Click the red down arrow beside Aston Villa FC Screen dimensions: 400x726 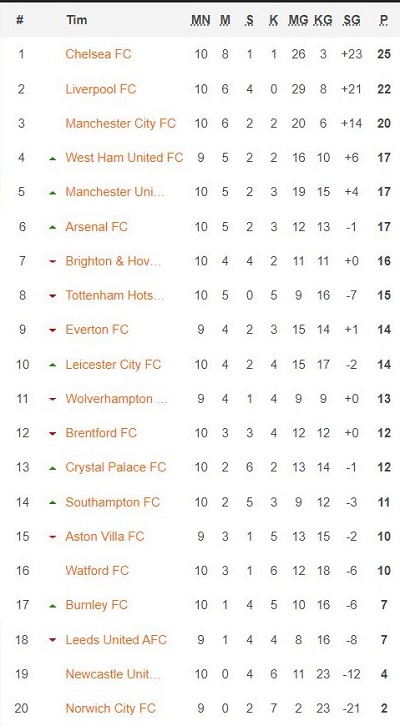(52, 537)
